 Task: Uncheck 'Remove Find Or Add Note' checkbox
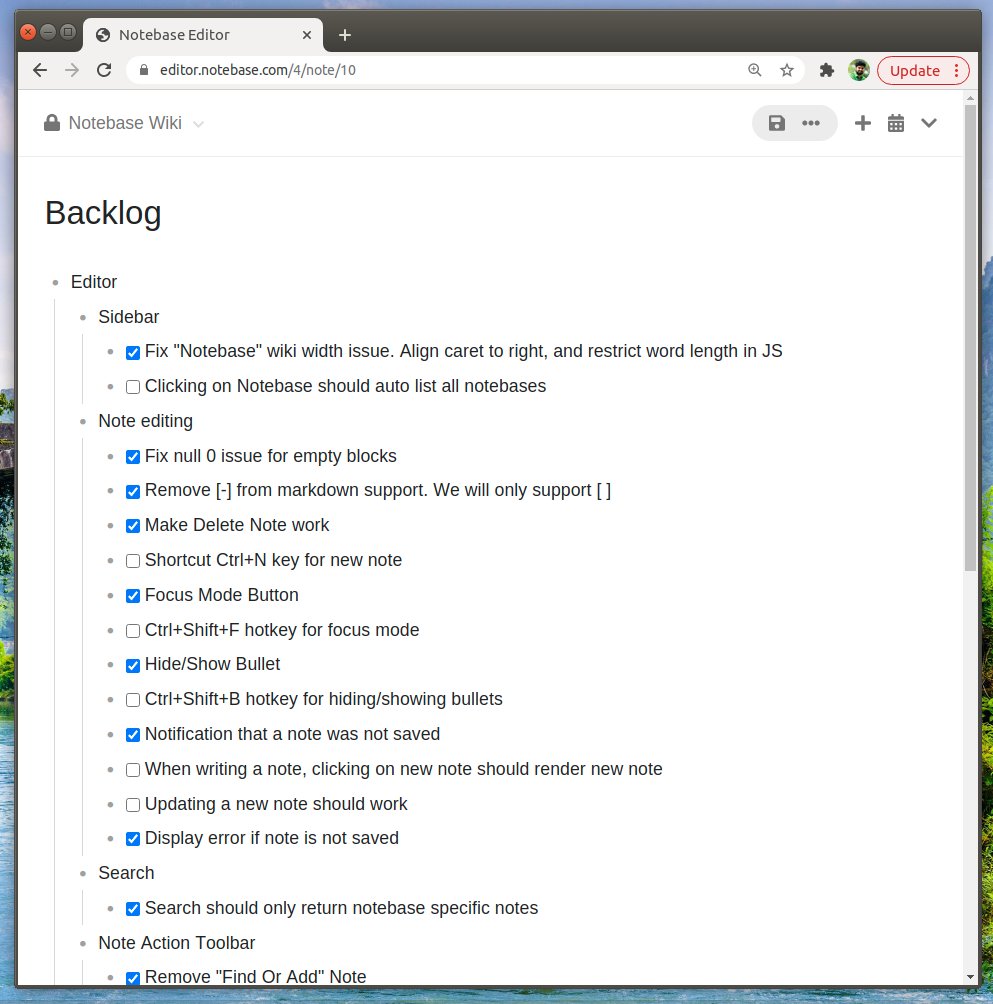coord(133,978)
